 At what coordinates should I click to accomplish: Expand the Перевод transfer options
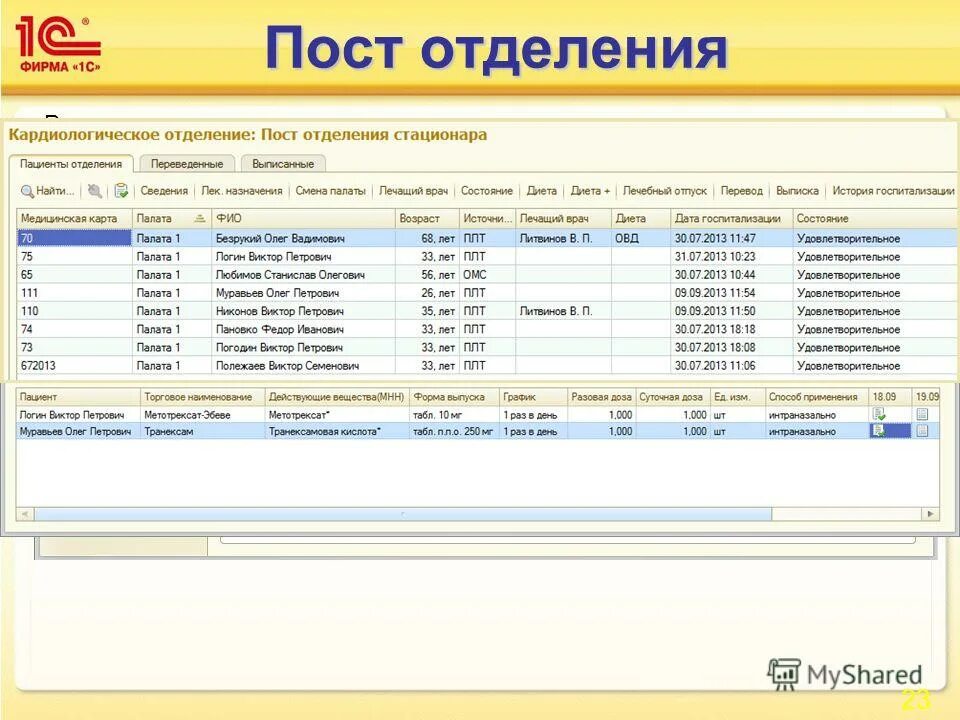(x=744, y=190)
